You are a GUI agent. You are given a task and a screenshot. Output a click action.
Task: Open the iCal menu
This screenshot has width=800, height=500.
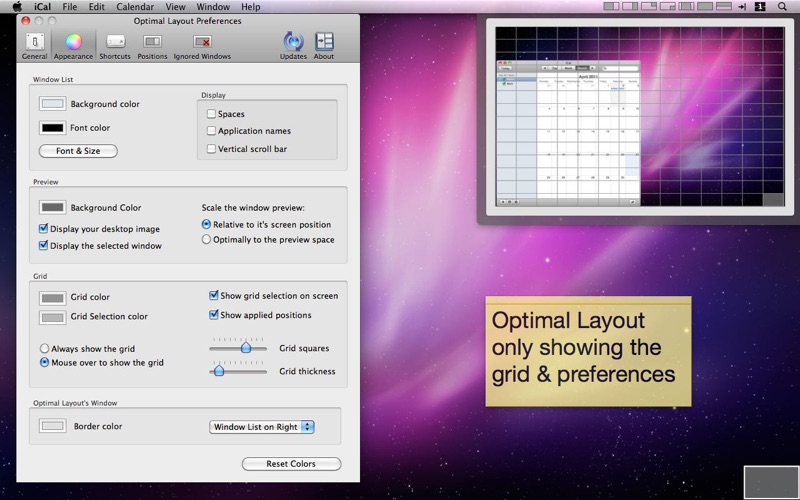point(42,7)
